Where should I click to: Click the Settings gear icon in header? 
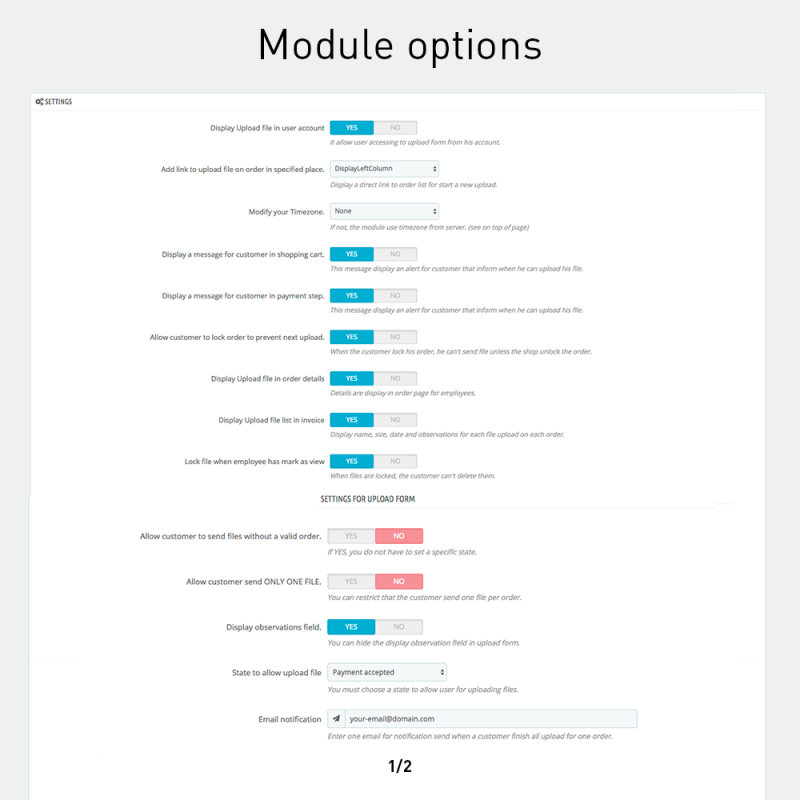(38, 102)
